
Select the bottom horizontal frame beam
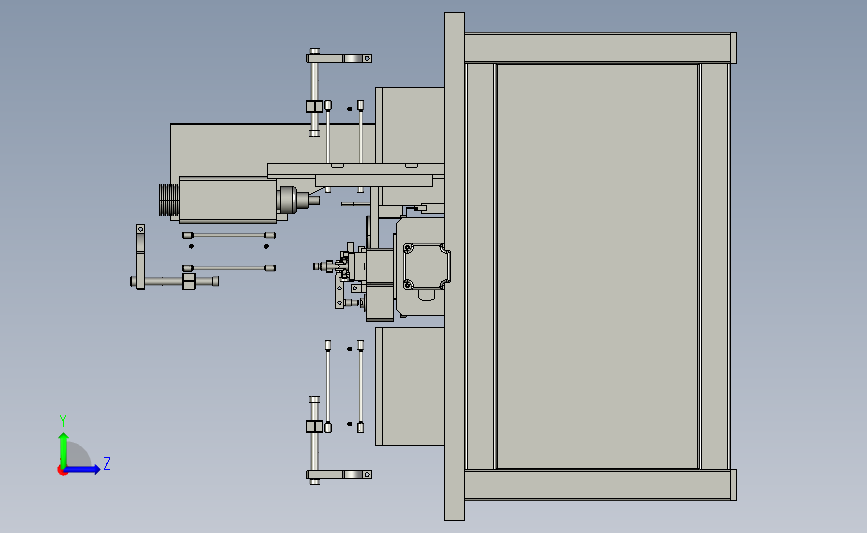[x=600, y=485]
